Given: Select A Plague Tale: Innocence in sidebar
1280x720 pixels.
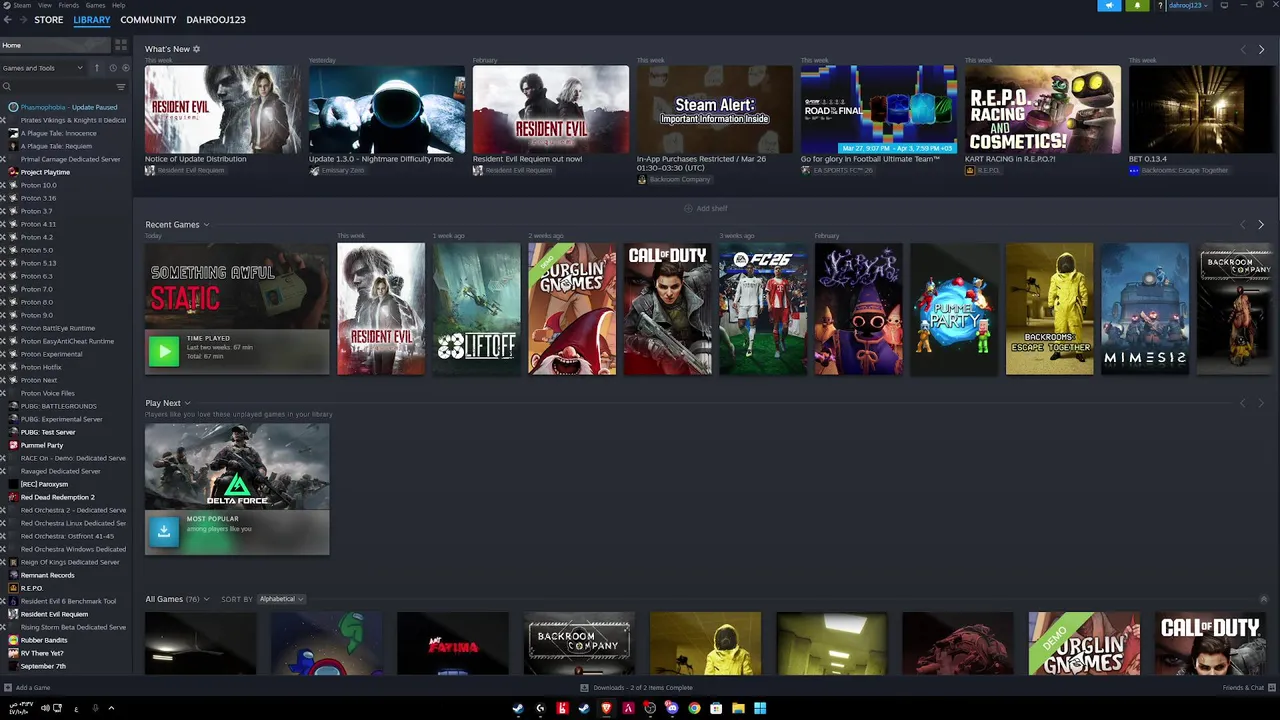Looking at the screenshot, I should (x=65, y=133).
